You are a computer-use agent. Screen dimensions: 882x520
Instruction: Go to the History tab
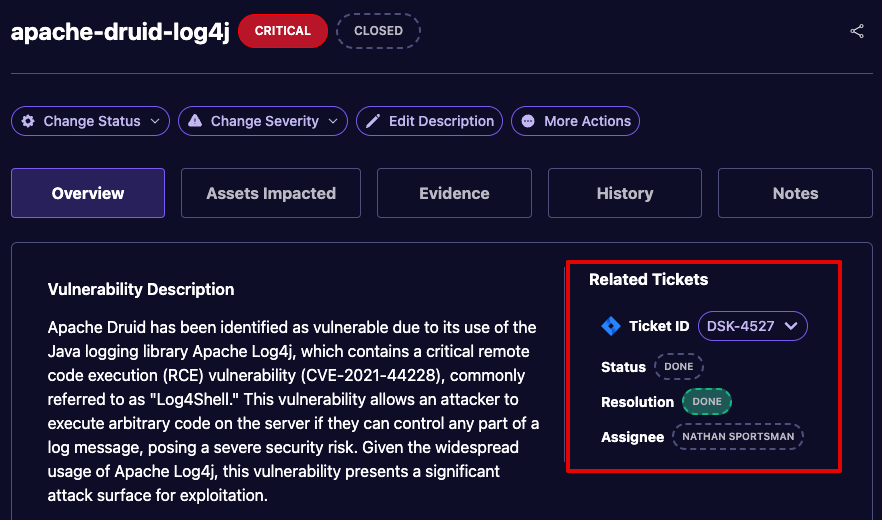tap(625, 193)
